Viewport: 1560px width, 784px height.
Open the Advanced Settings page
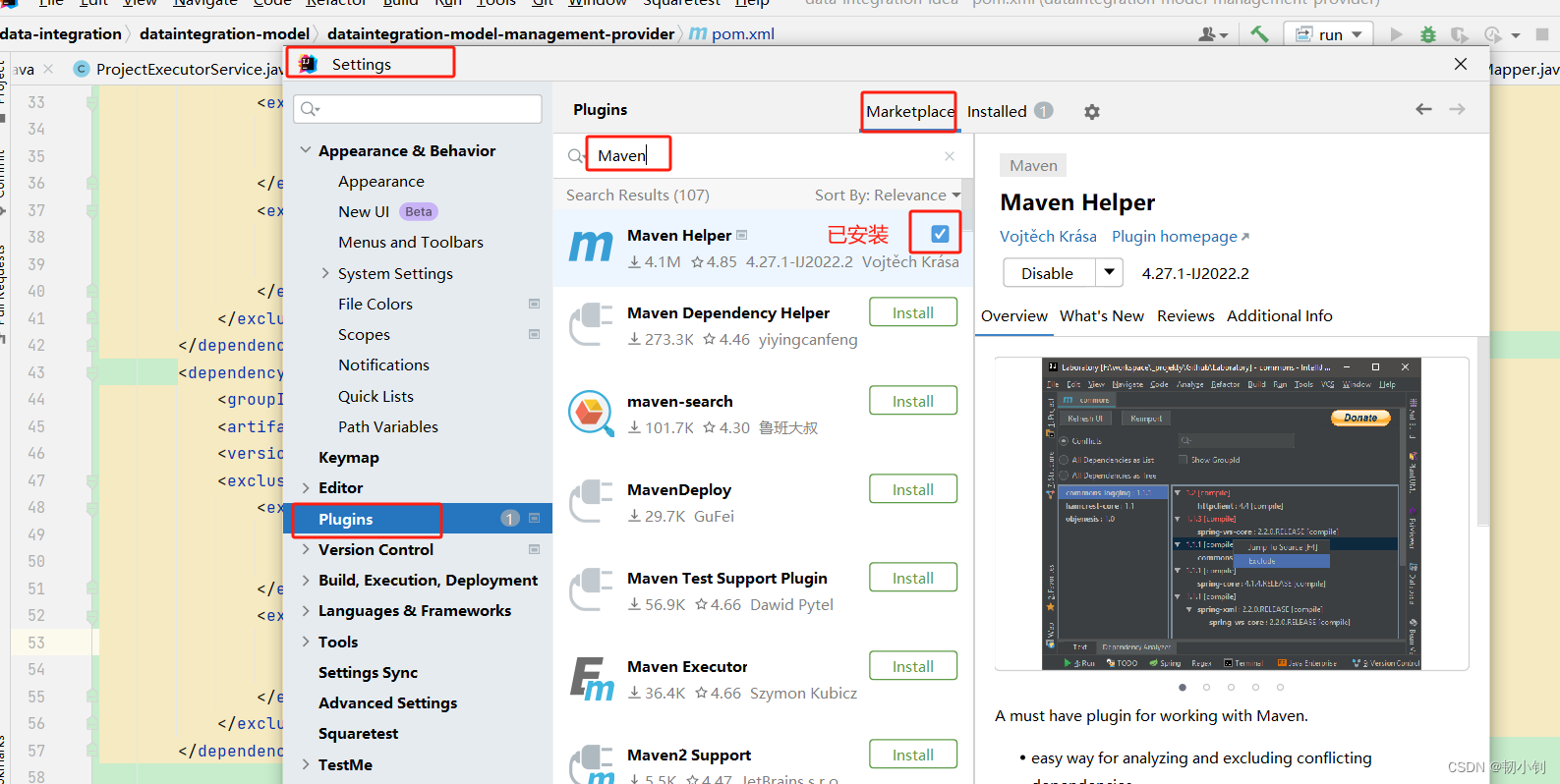pos(388,702)
